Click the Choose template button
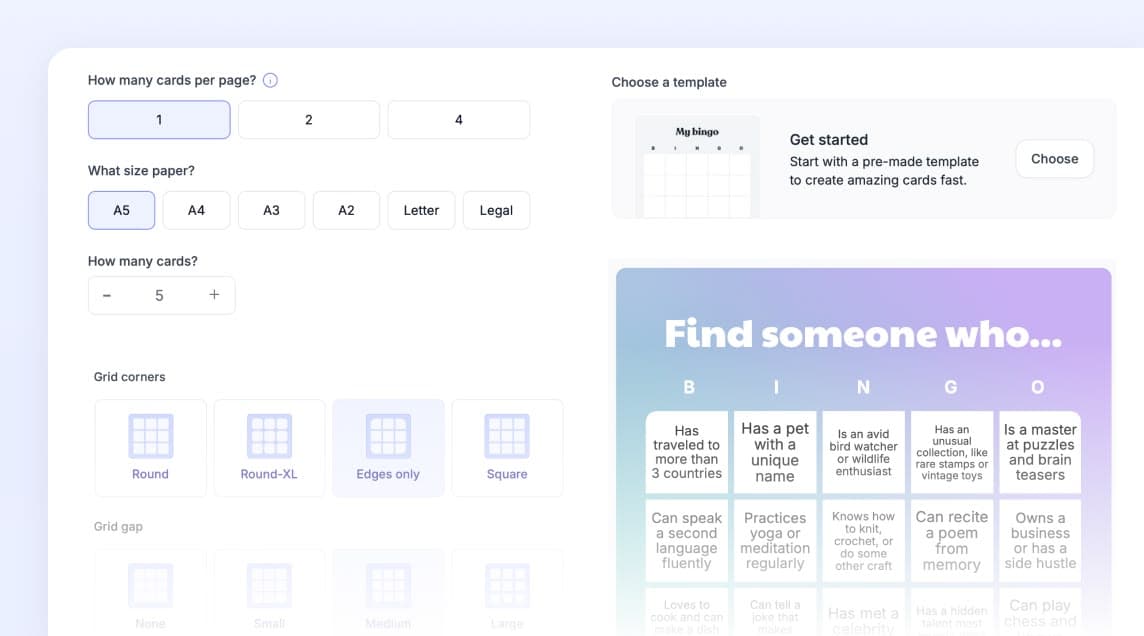 1054,159
